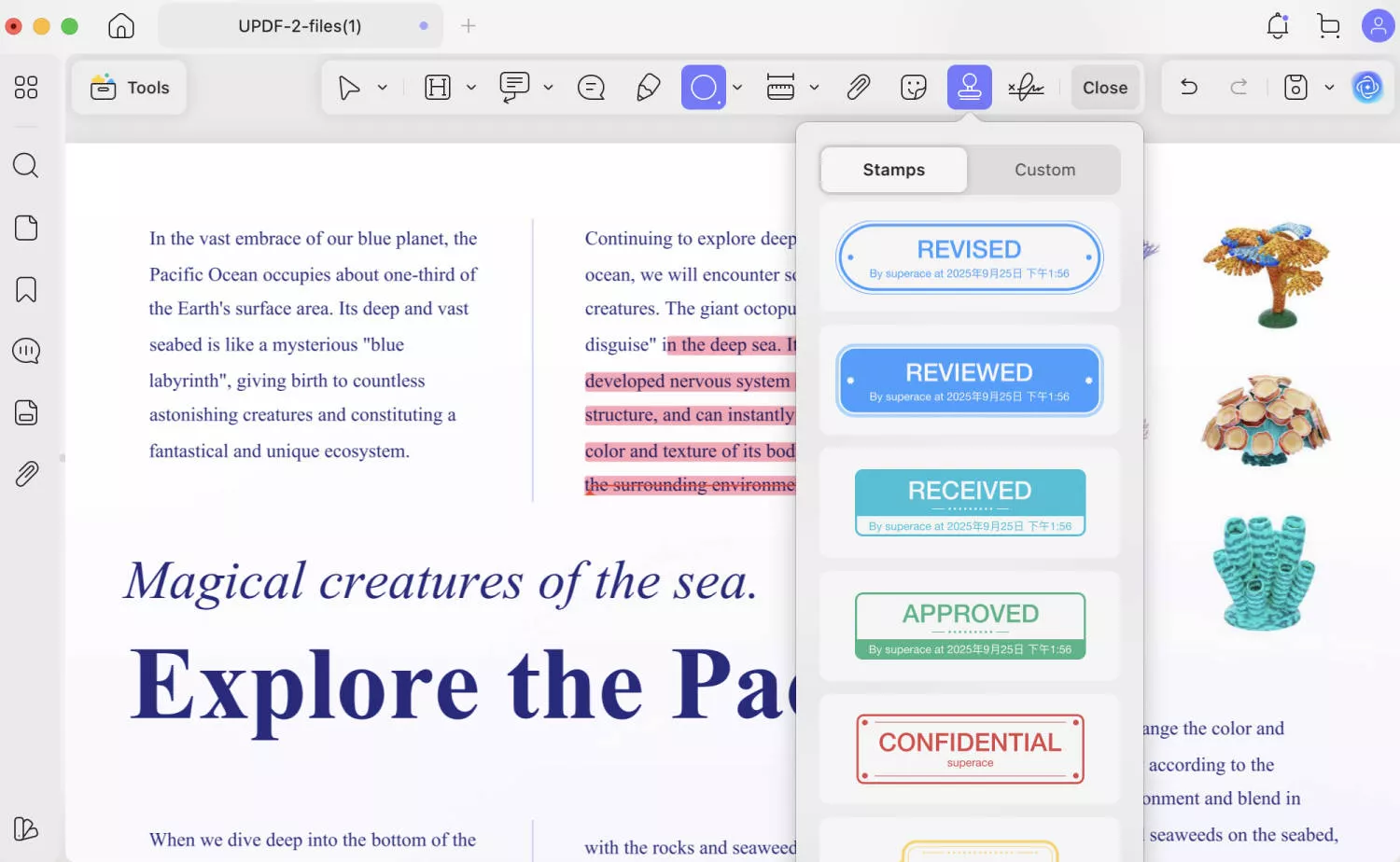Select the arrow selection tool
The image size is (1400, 862).
click(x=350, y=87)
